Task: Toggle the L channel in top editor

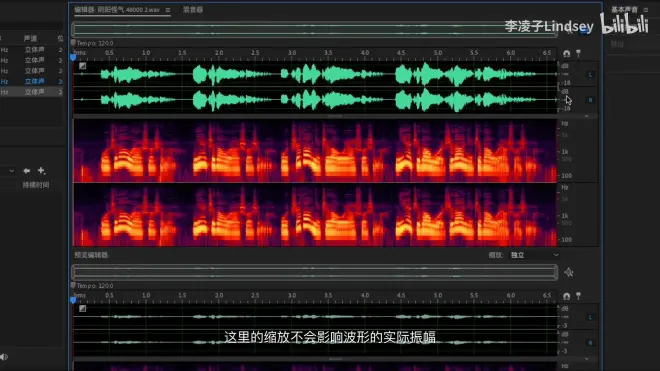Action: pyautogui.click(x=590, y=75)
